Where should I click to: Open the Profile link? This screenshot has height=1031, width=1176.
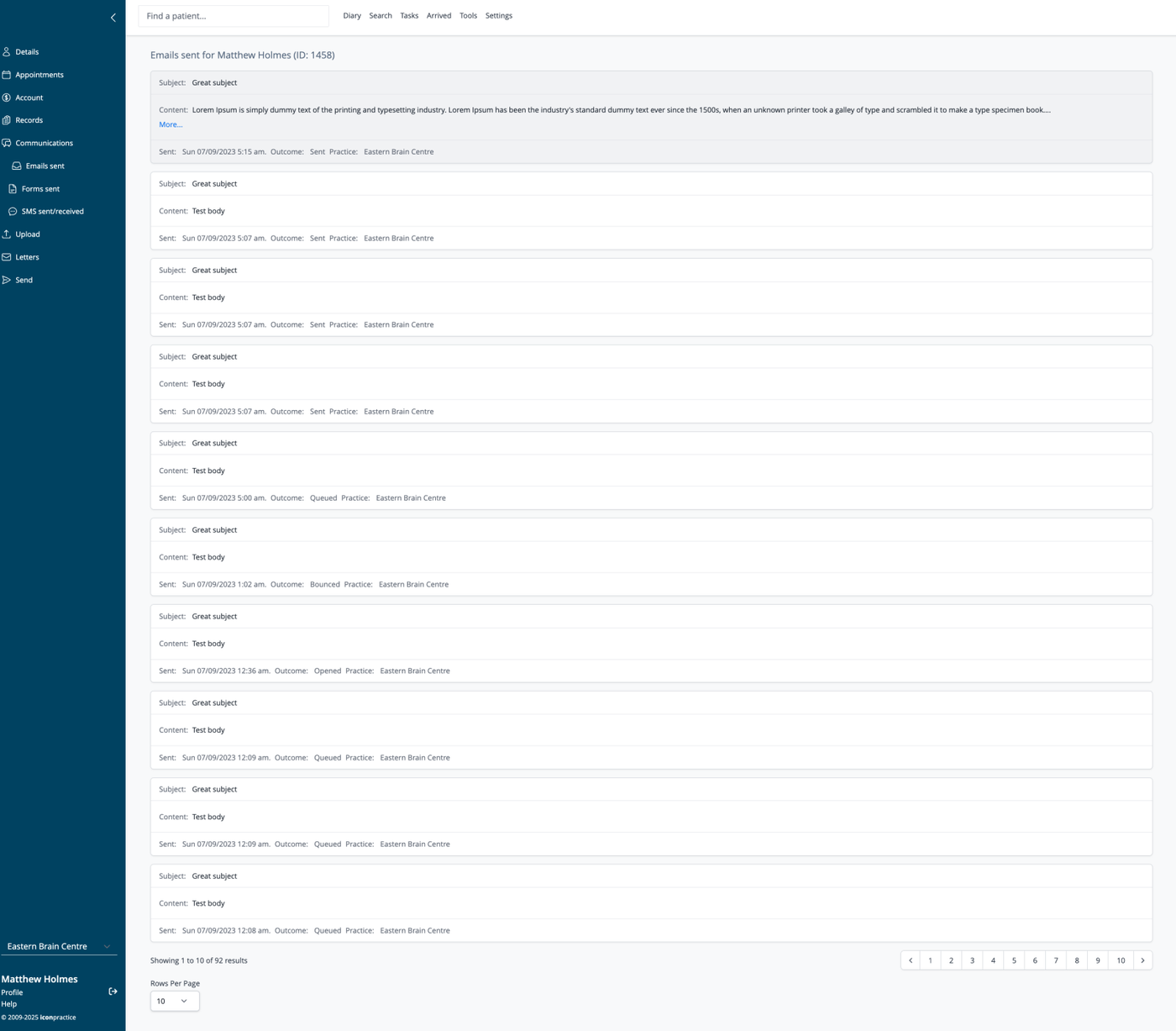(x=12, y=992)
